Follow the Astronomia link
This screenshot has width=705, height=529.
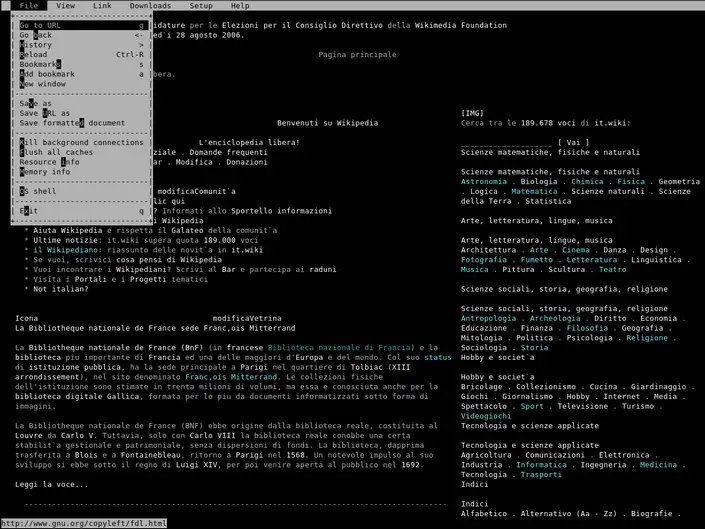(484, 182)
